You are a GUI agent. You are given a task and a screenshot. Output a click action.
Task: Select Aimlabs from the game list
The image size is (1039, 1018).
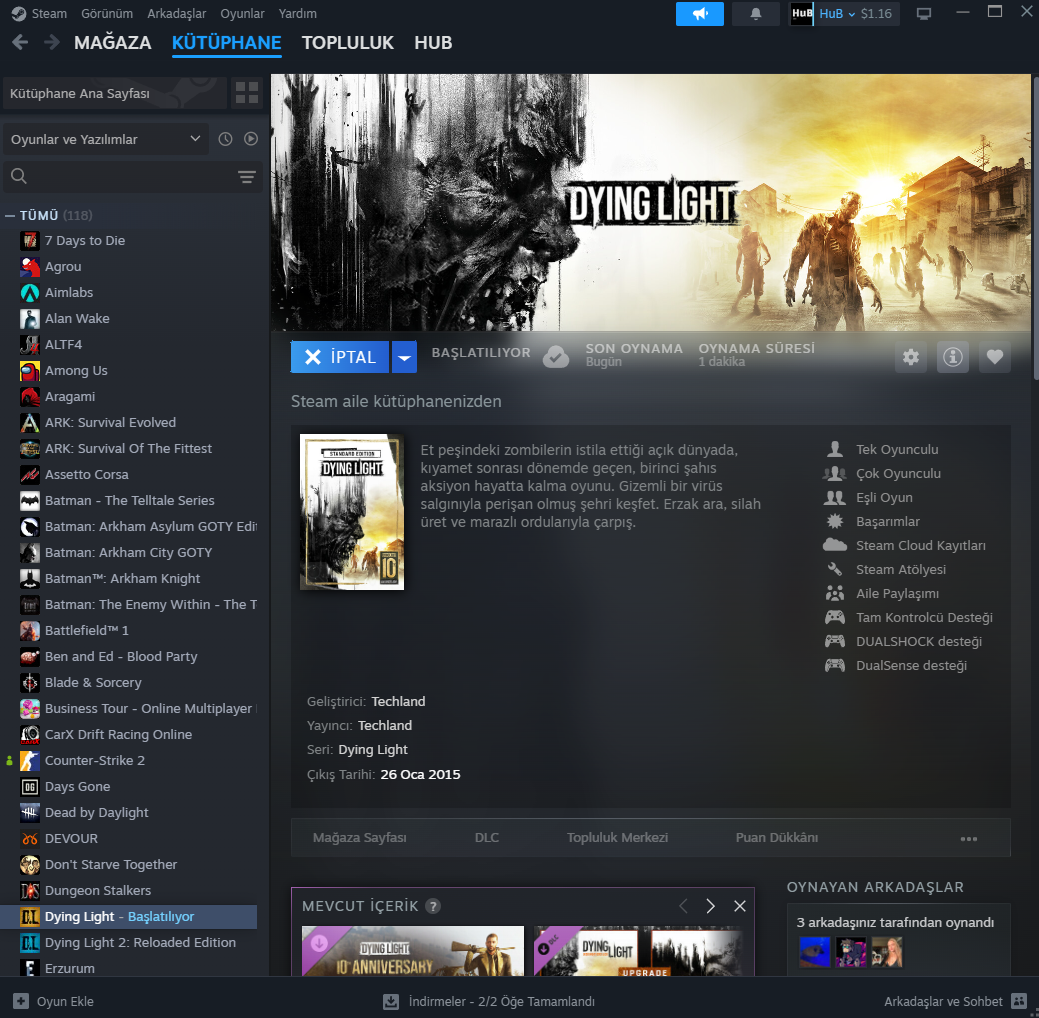tap(129, 292)
